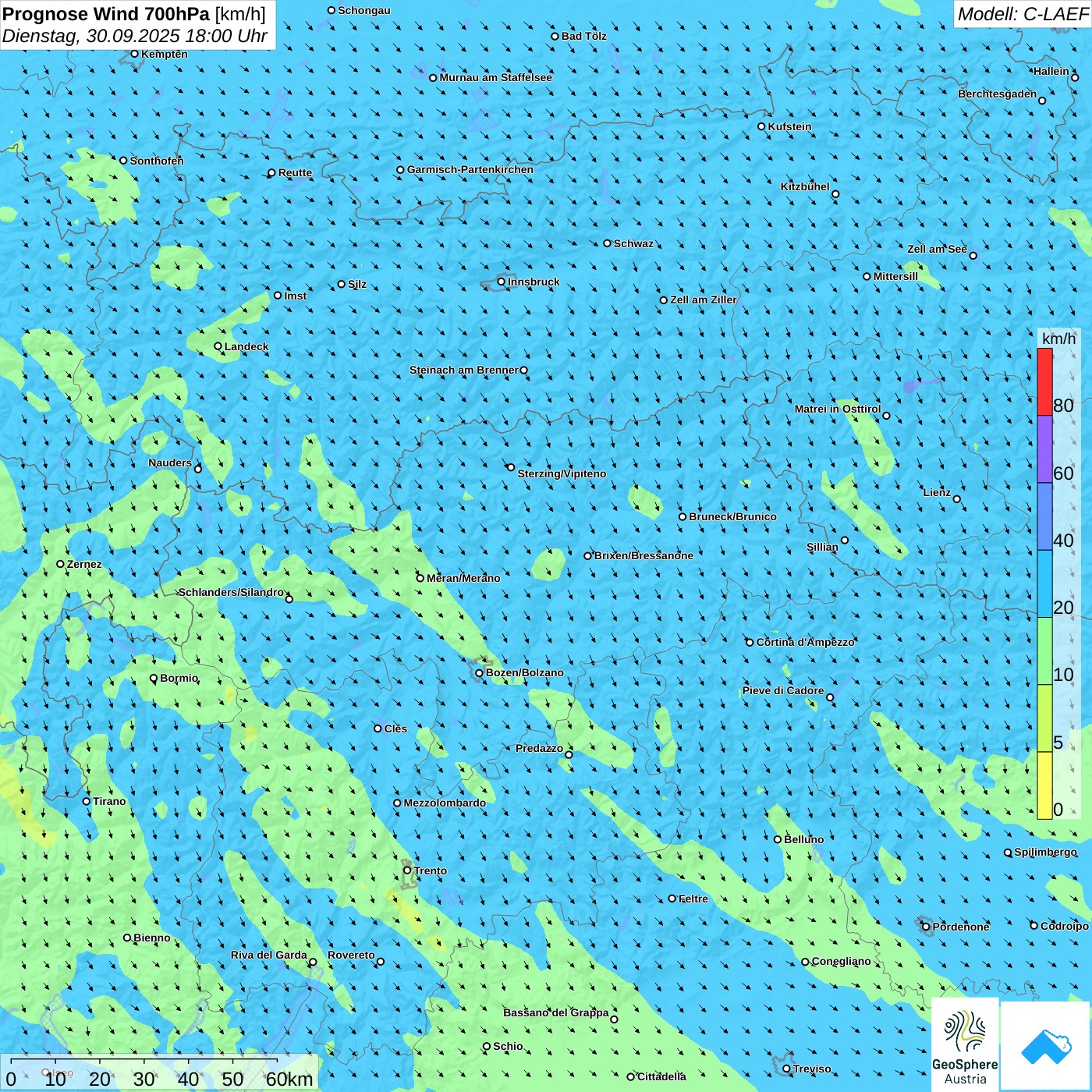Click the Sterzing/Vipiteno marker
The height and width of the screenshot is (1092, 1092).
click(x=511, y=467)
